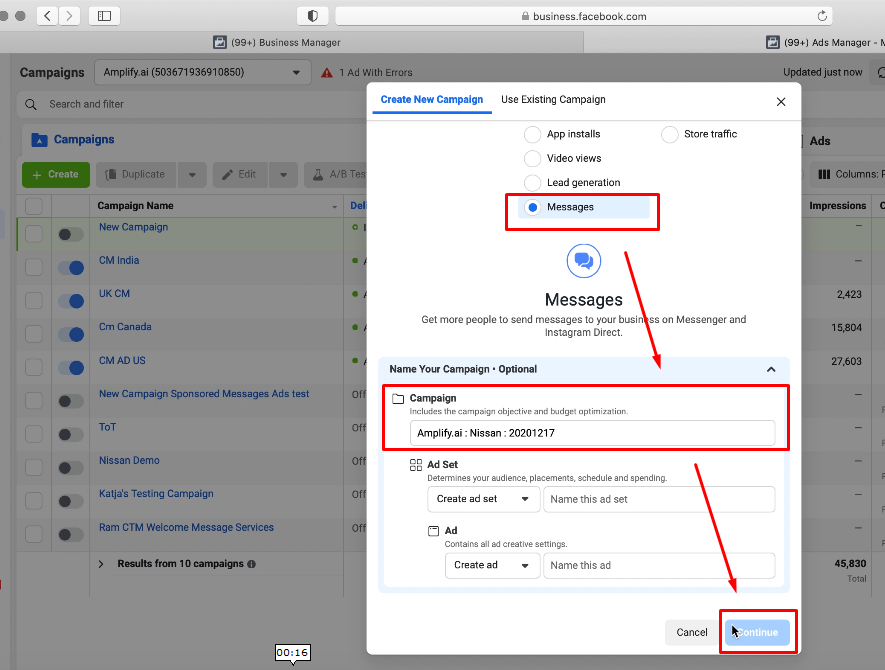This screenshot has height=670, width=885.
Task: Toggle the CM India campaign switch
Action: coord(71,268)
